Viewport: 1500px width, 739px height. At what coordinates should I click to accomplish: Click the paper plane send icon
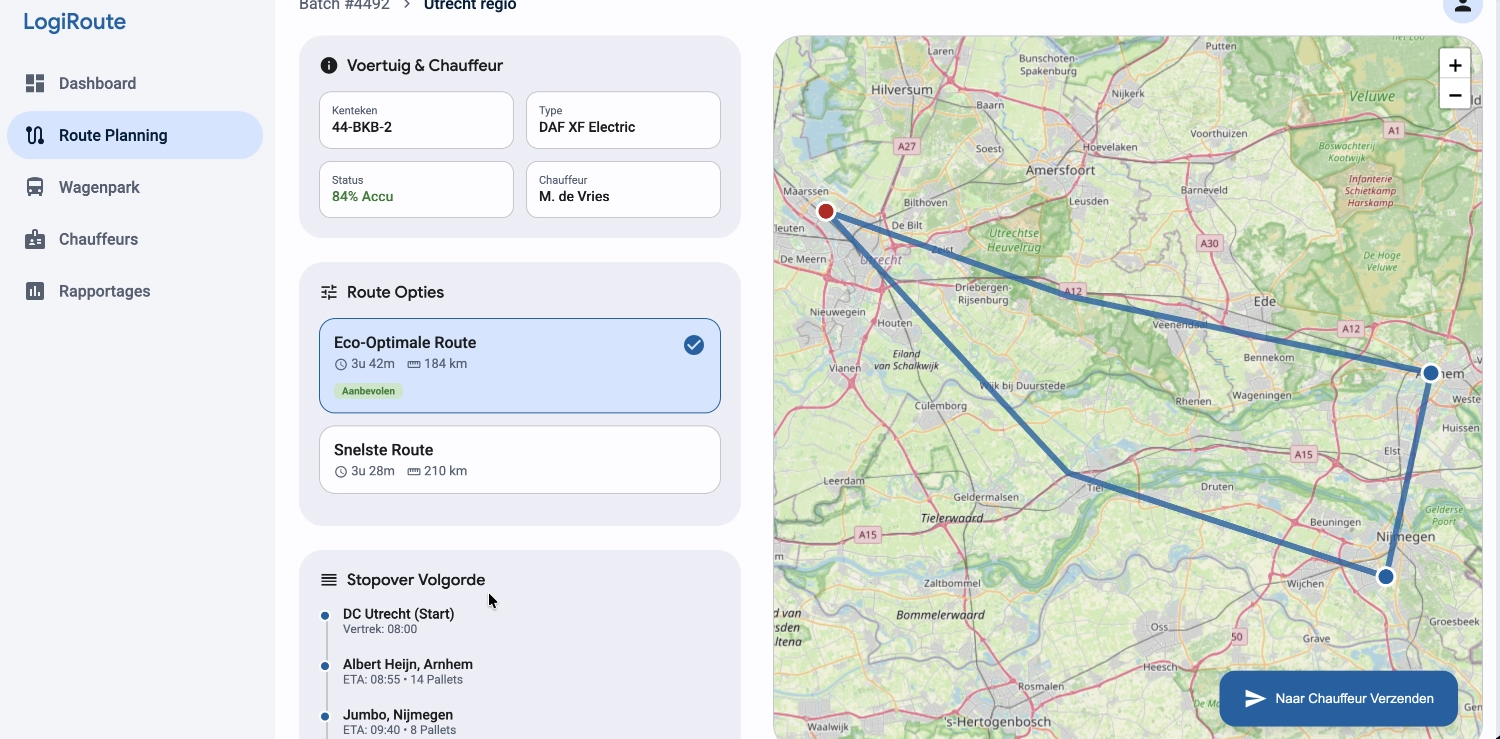(x=1253, y=698)
